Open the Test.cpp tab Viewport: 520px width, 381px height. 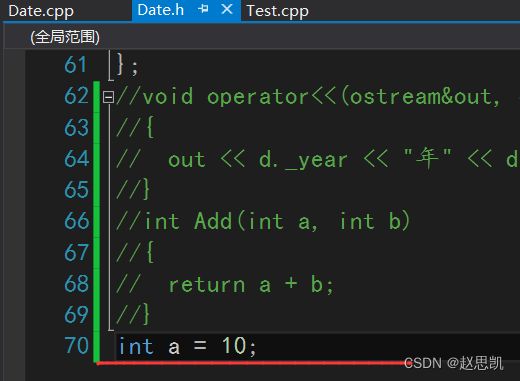tap(277, 11)
